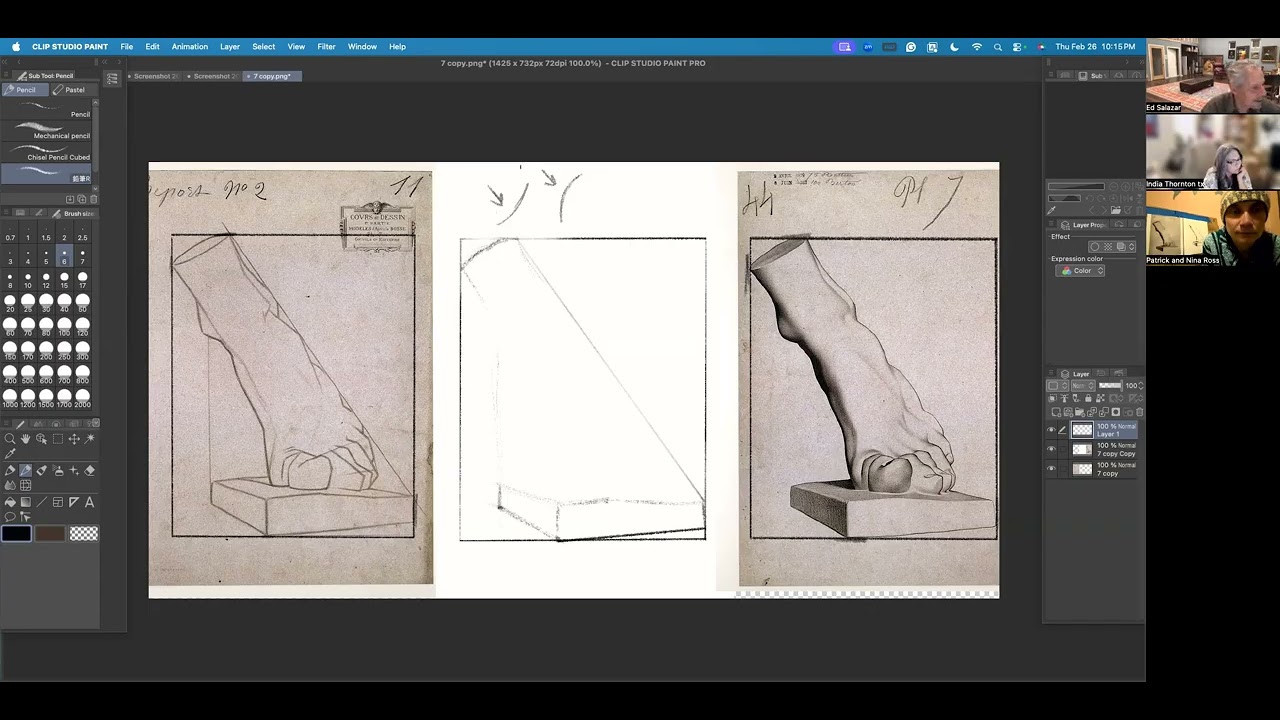Toggle border effect circle in Layer Property

click(1095, 247)
